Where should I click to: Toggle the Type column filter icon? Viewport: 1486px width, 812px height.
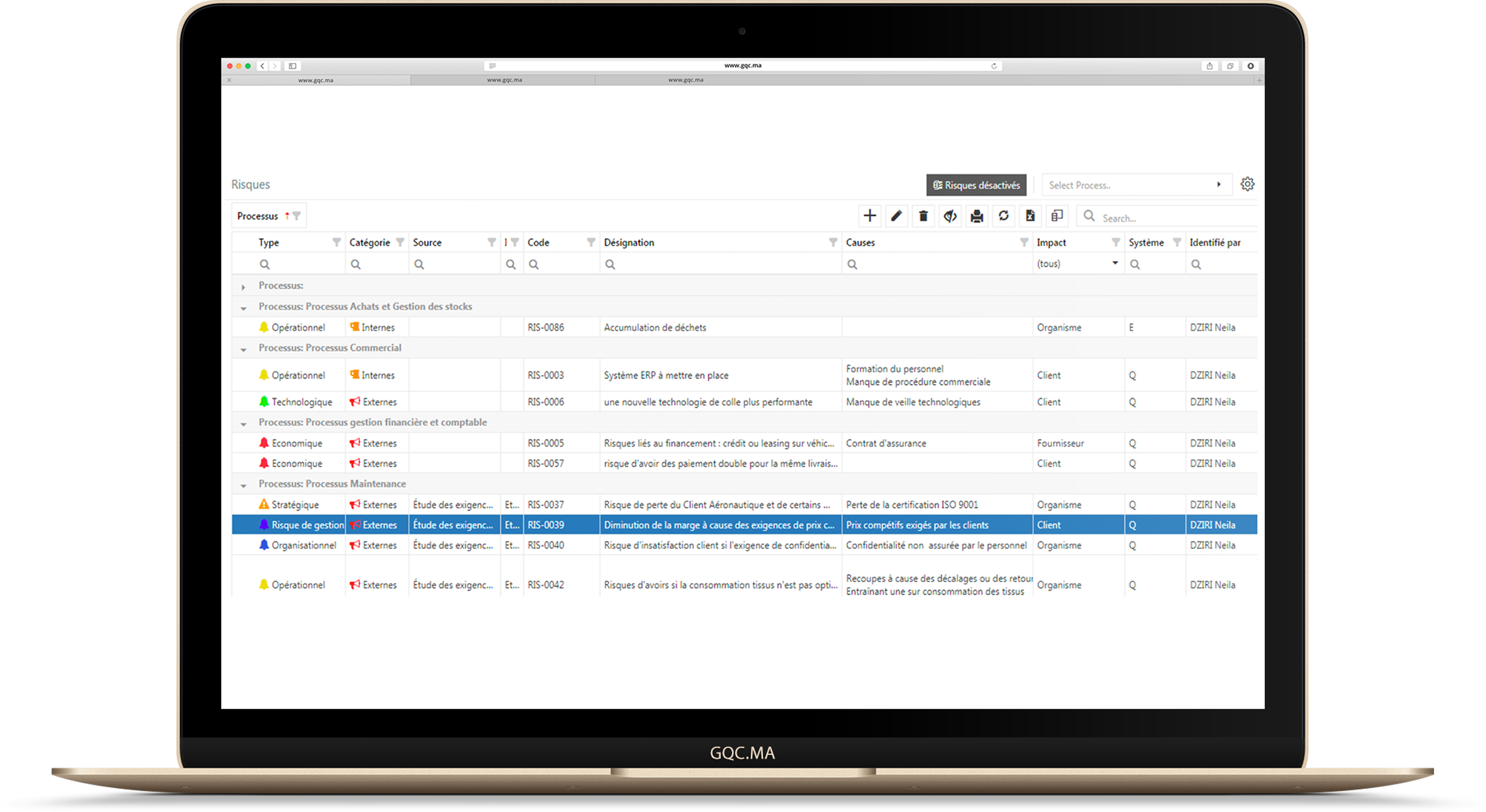coord(336,242)
